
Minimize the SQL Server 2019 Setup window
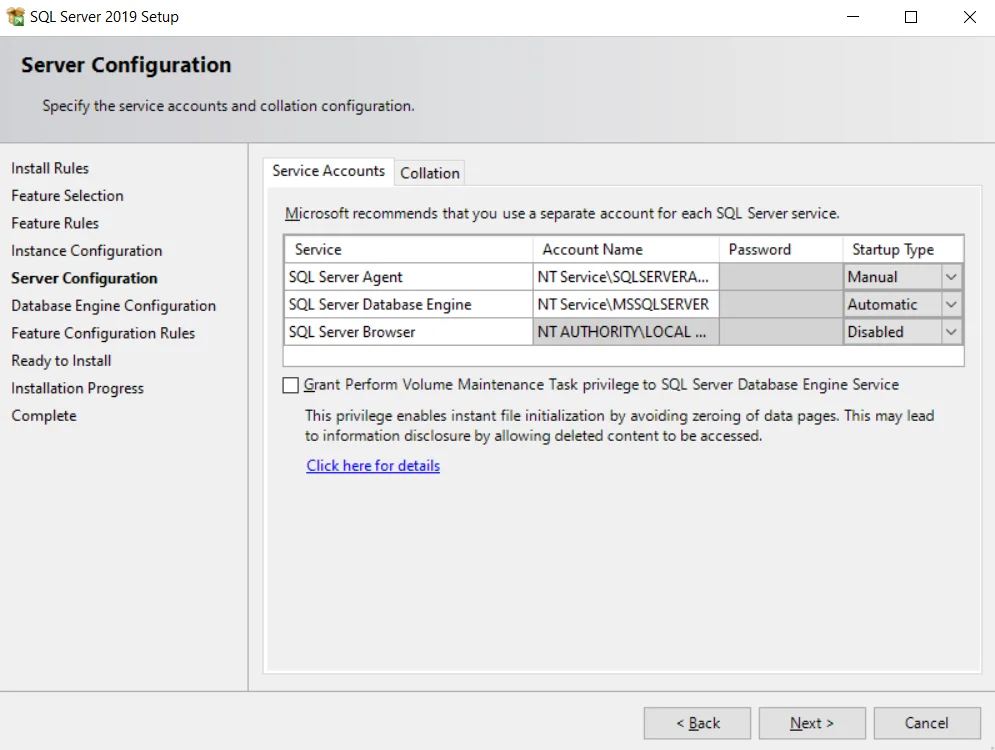[853, 17]
